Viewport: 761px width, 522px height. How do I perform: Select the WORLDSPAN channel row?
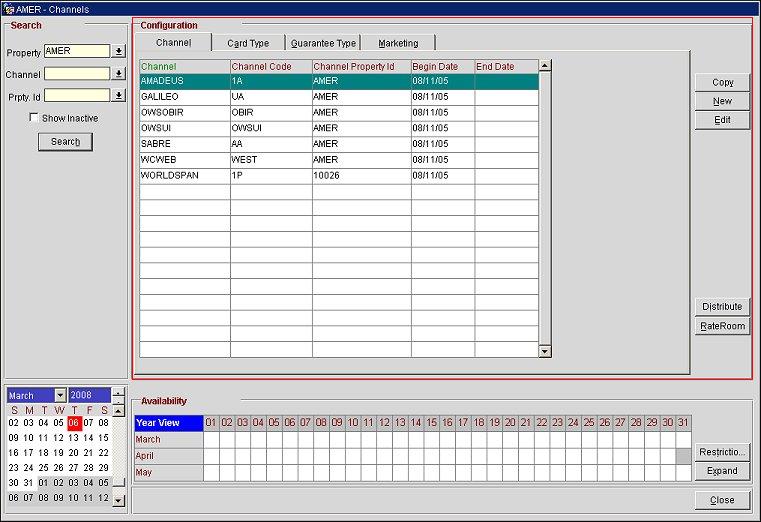[184, 175]
